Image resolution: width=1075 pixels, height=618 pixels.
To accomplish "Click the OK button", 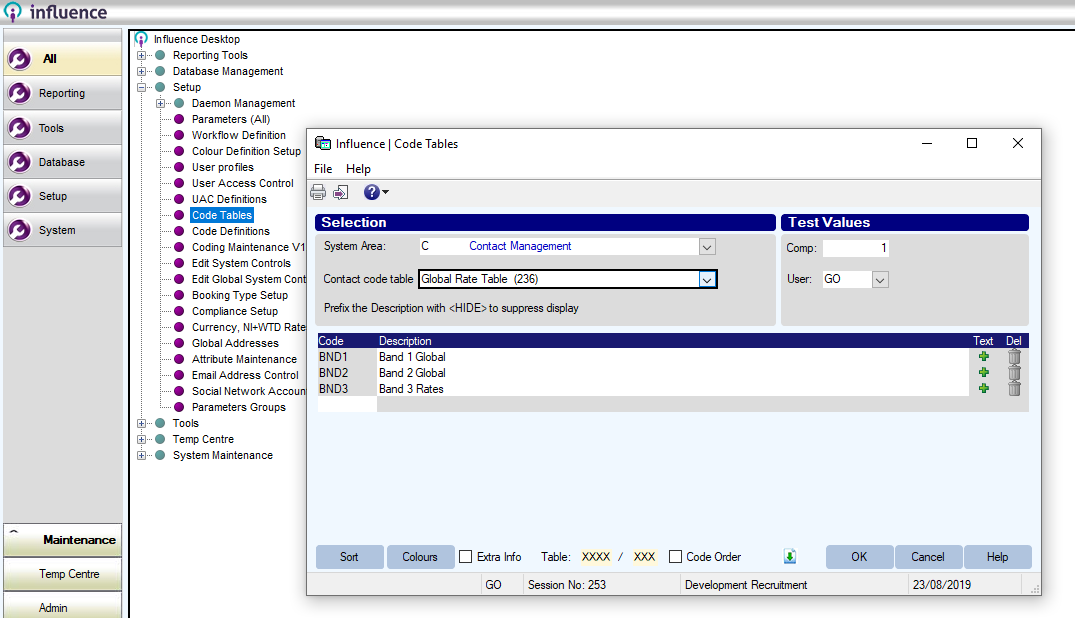I will (x=859, y=557).
